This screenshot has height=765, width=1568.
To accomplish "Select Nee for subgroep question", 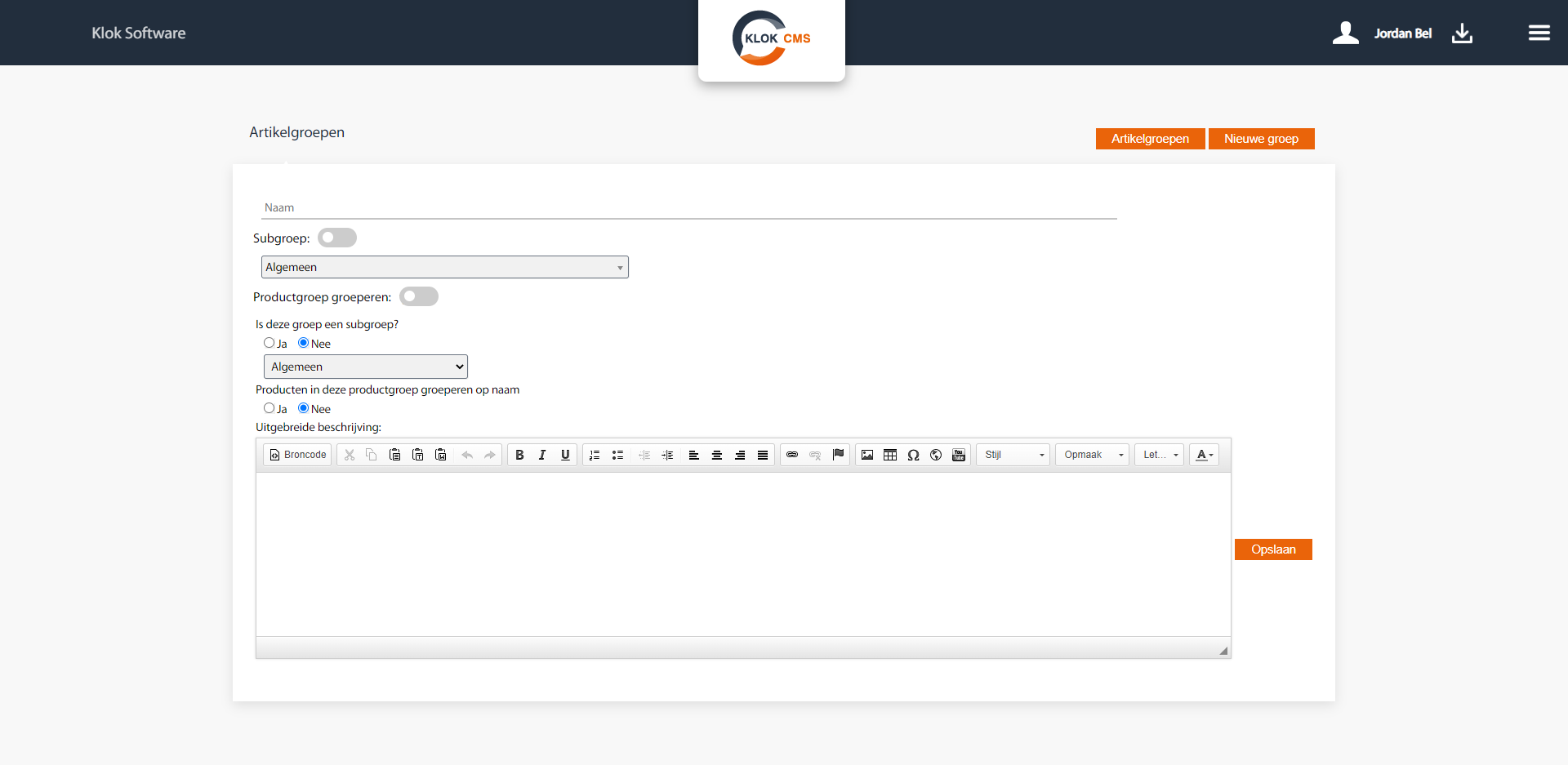I will (x=303, y=343).
